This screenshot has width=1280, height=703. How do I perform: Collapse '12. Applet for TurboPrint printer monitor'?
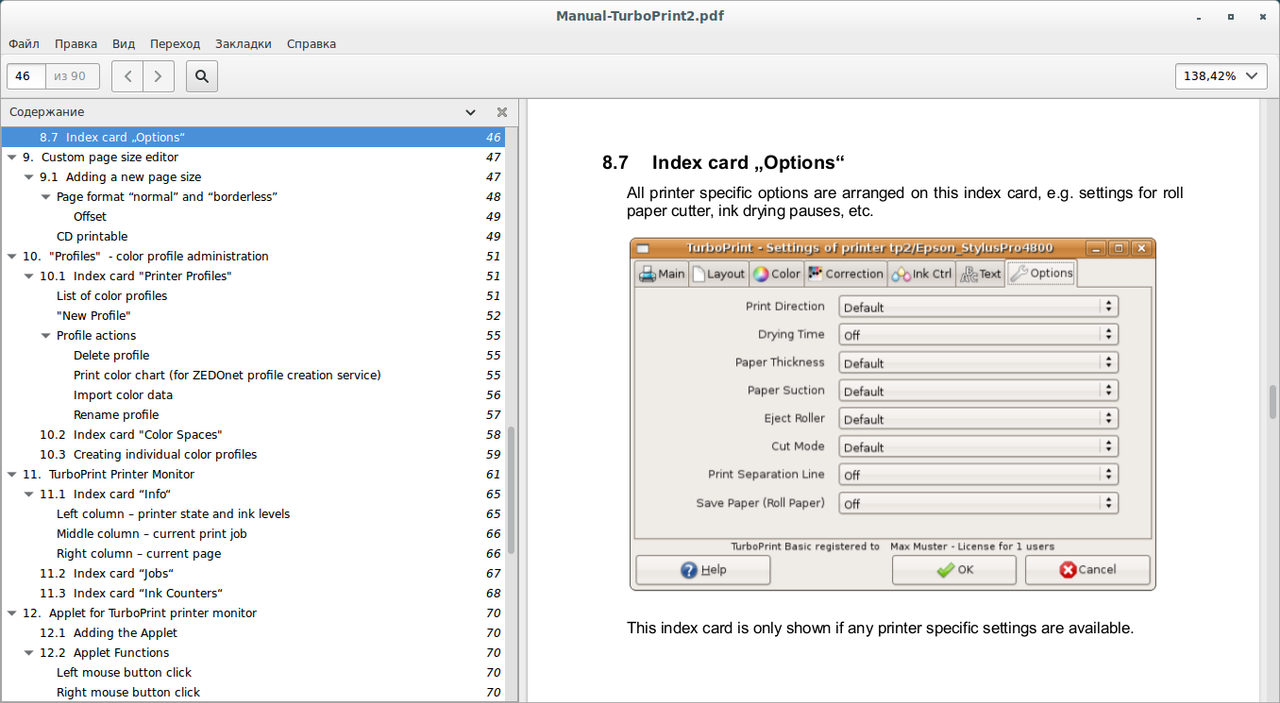(x=12, y=613)
